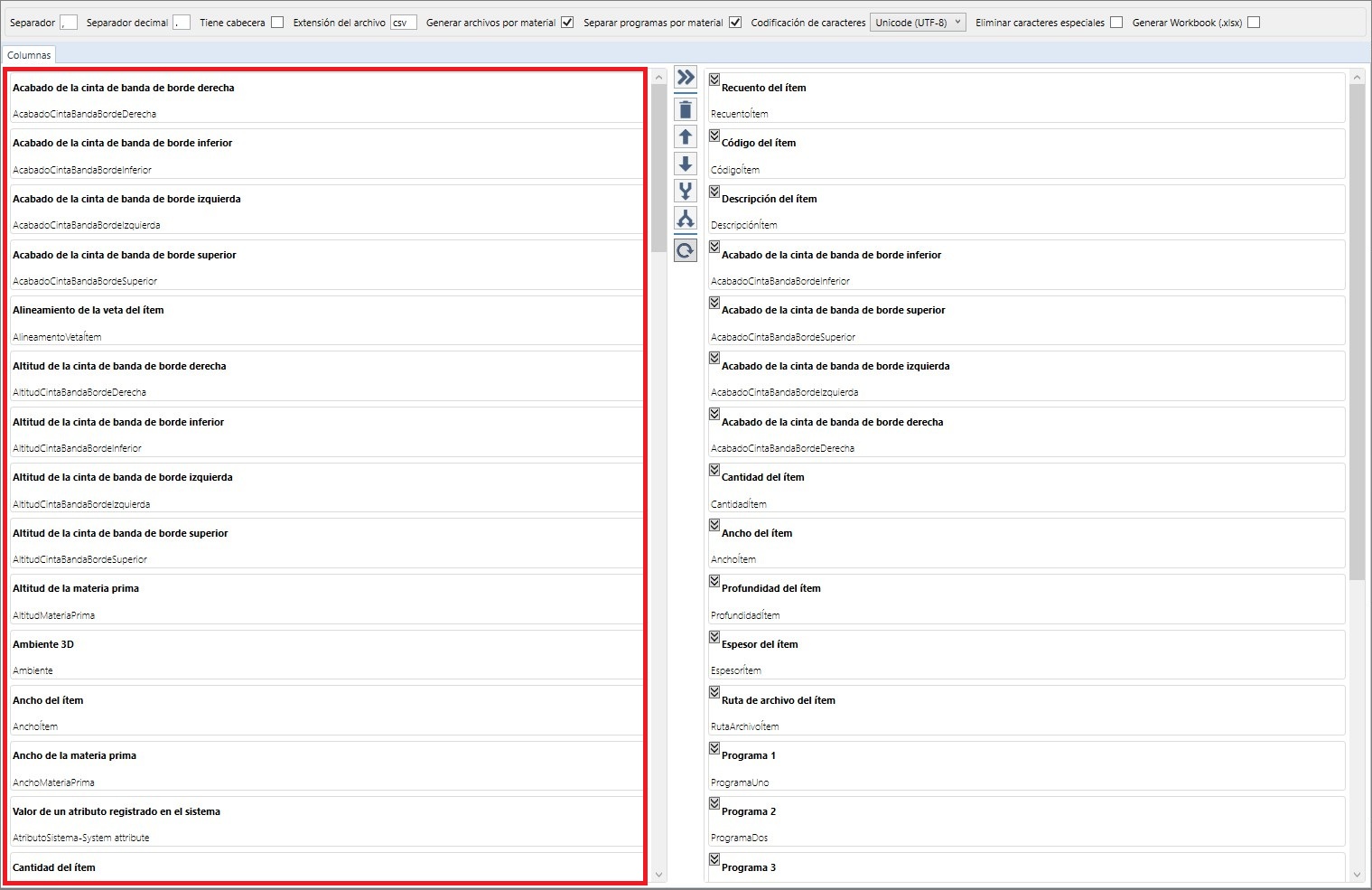Click the move down arrow icon
This screenshot has width=1372, height=890.
click(686, 164)
